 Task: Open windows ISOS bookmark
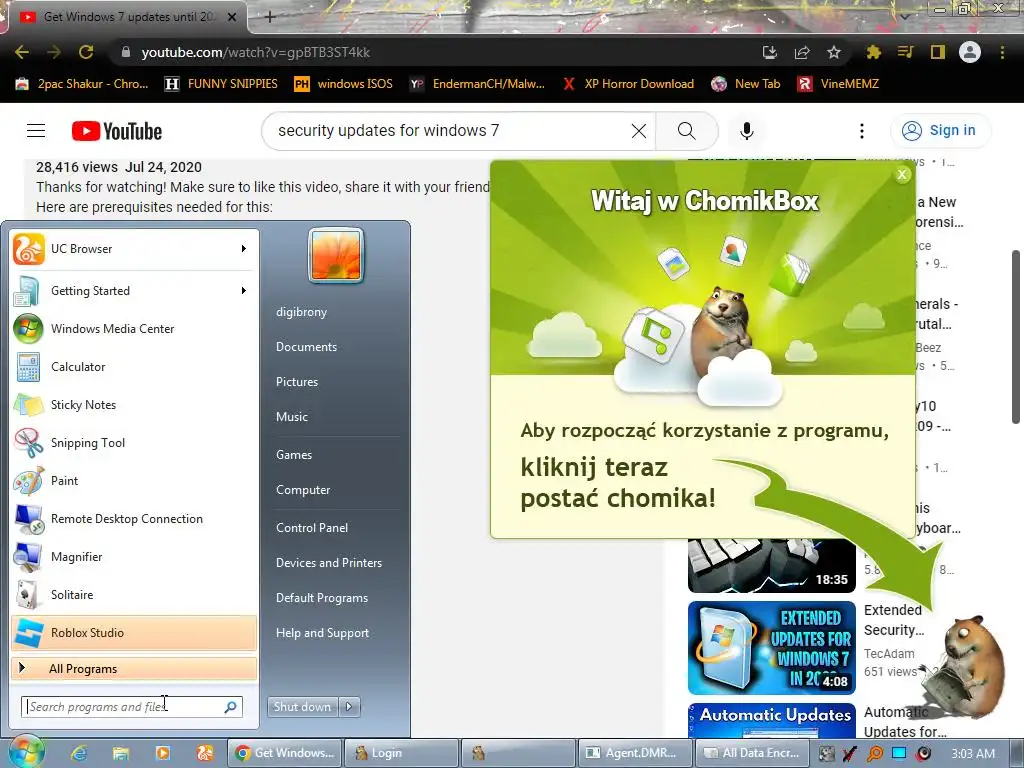point(344,84)
